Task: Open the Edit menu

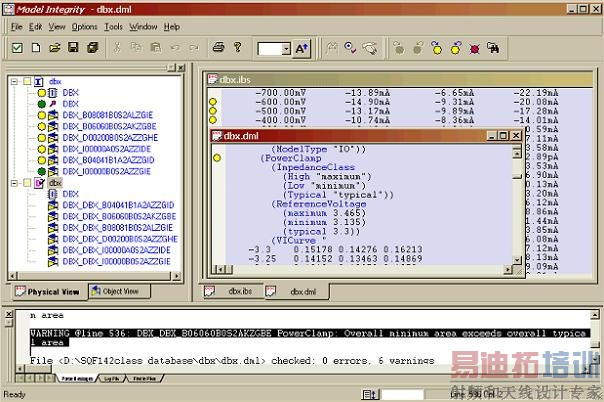Action: click(x=35, y=27)
